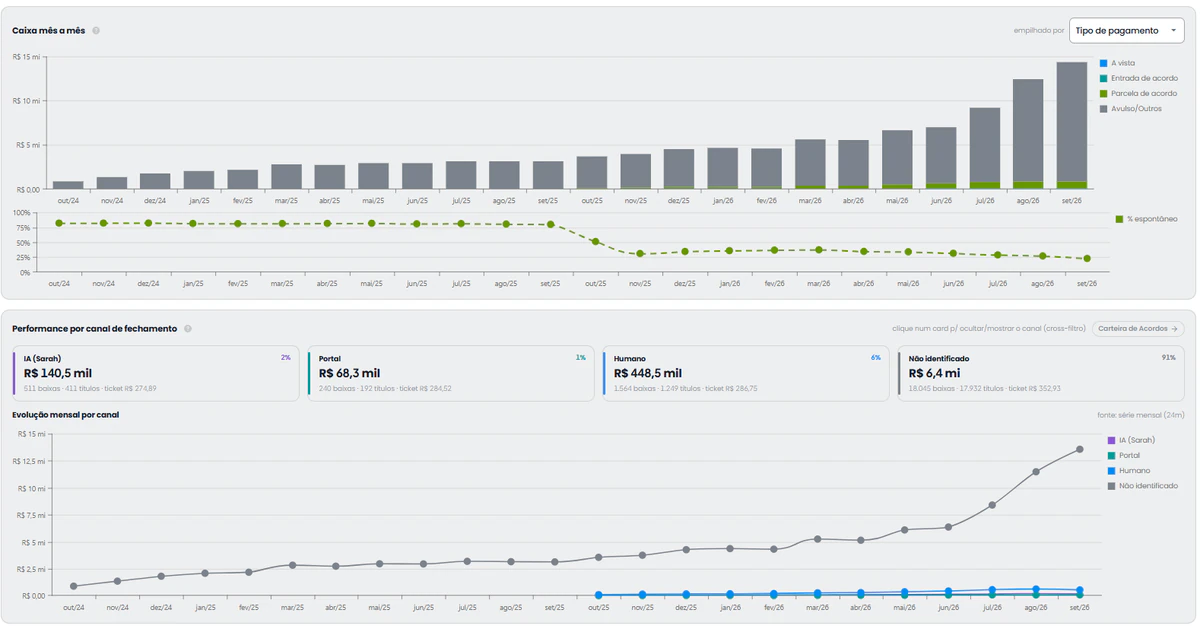Image resolution: width=1200 pixels, height=626 pixels.
Task: Click IA (Sarah) legend in monthly evolution chart
Action: pos(1132,440)
